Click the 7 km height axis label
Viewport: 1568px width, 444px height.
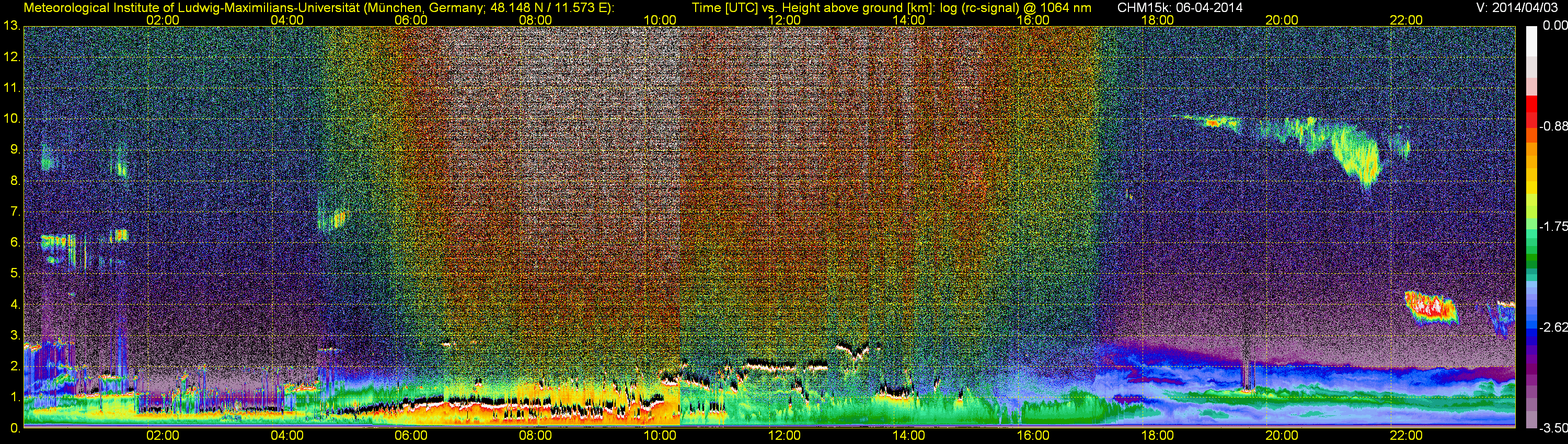point(15,212)
